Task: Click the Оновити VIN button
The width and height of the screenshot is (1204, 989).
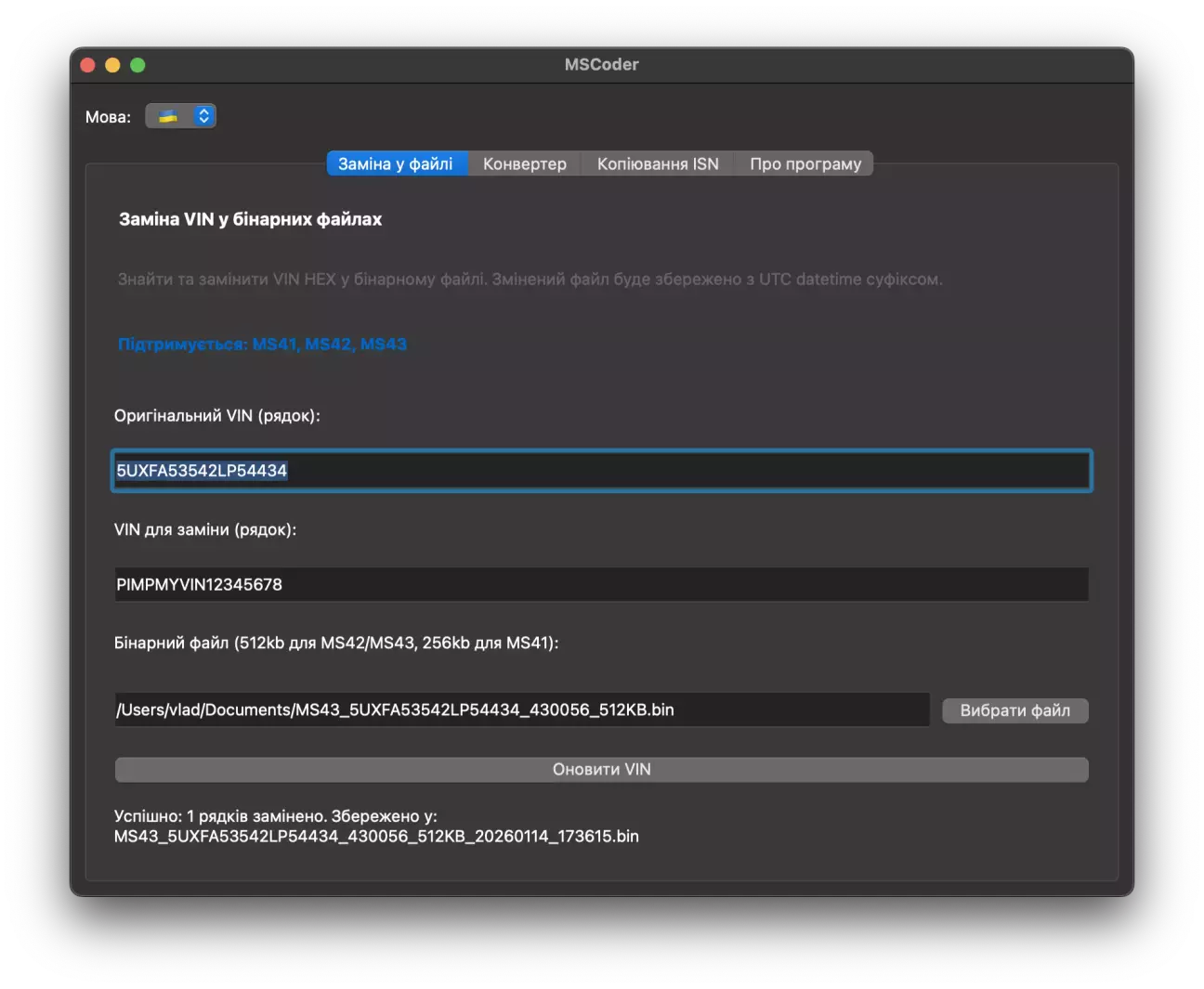Action: coord(601,770)
